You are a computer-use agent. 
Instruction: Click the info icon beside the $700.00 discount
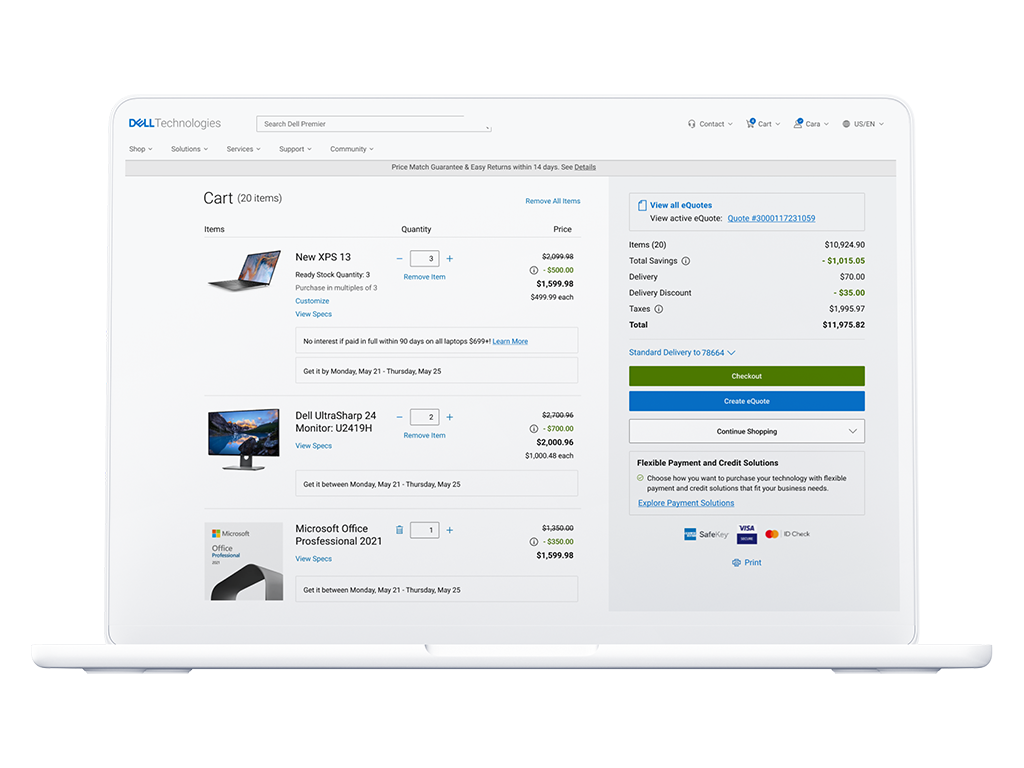534,429
